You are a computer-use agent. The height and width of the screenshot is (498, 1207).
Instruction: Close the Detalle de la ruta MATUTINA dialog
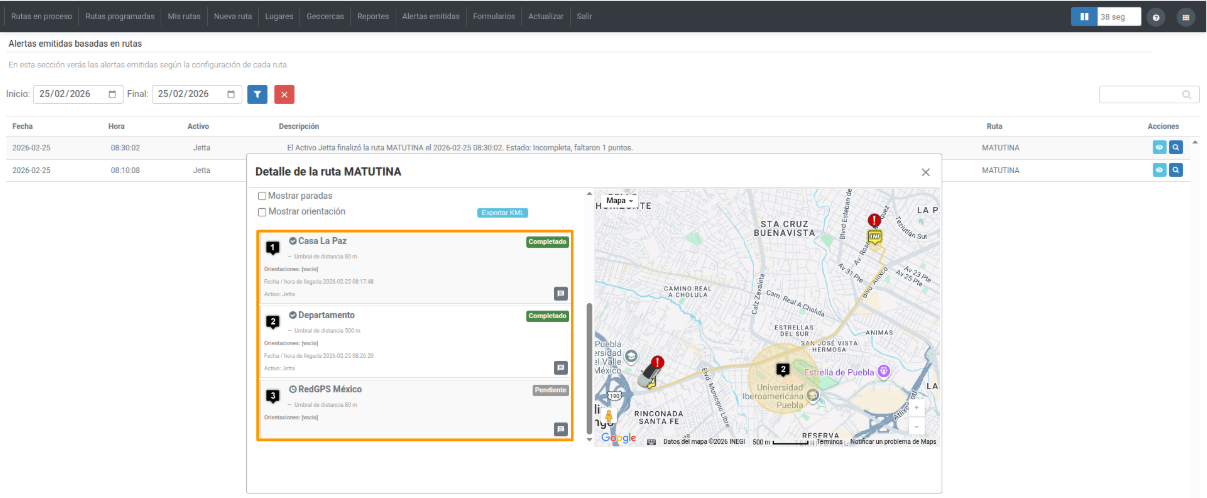pyautogui.click(x=925, y=172)
